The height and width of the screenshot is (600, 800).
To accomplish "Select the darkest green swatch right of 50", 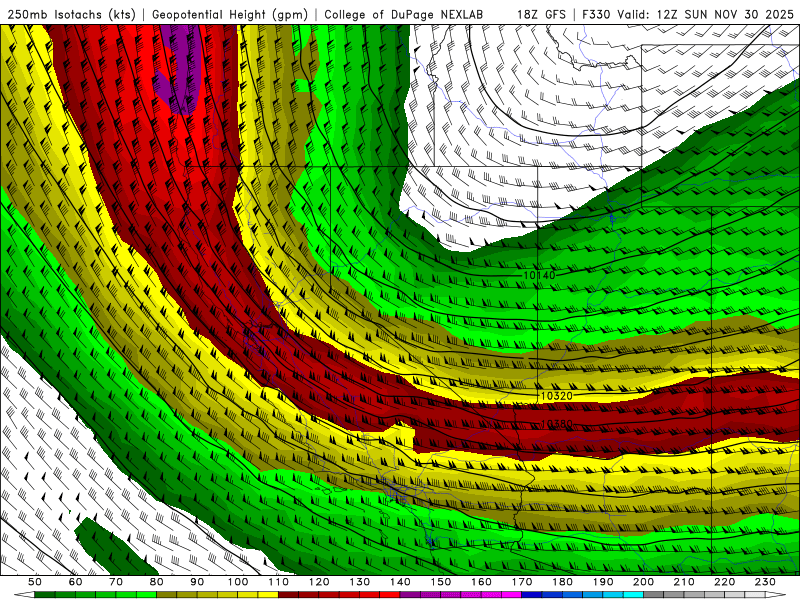I will coord(45,595).
